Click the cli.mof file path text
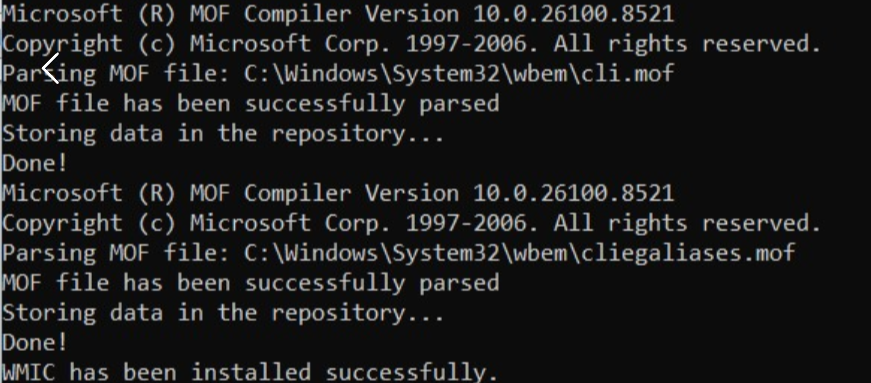The height and width of the screenshot is (383, 871). point(459,73)
